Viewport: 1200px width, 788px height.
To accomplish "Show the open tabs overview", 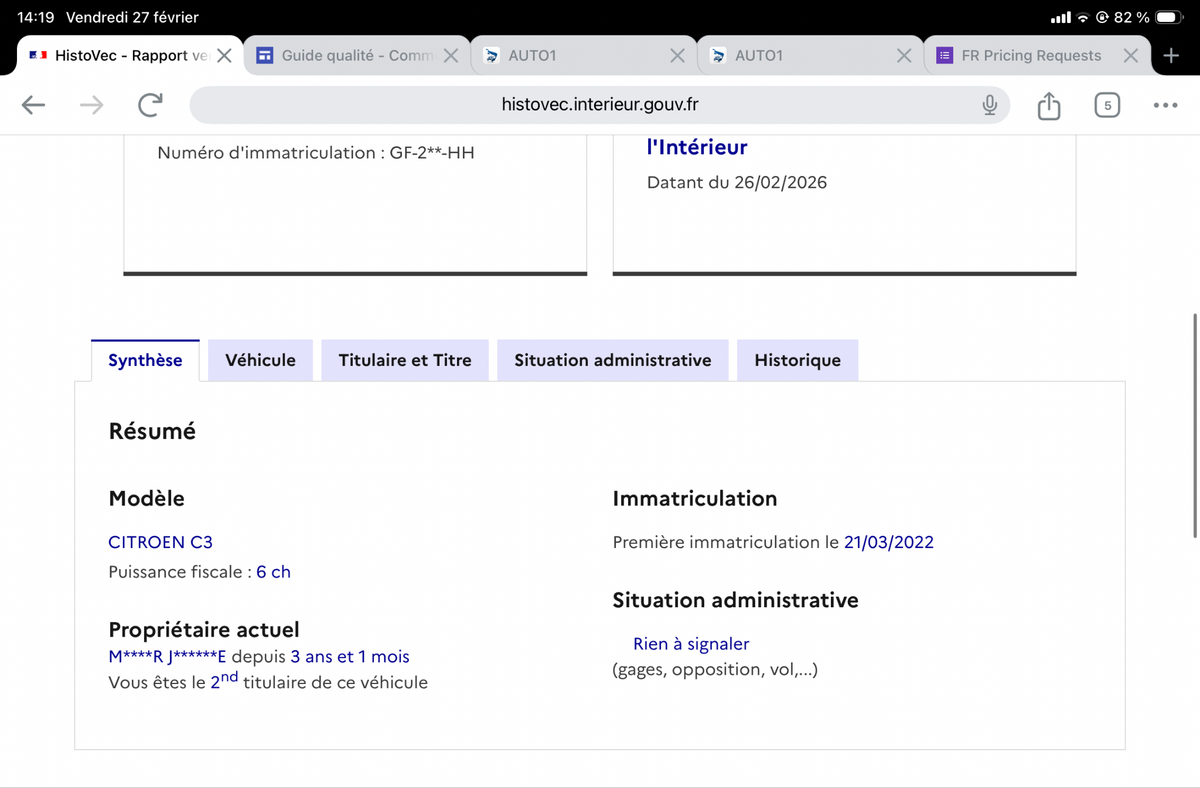I will [1106, 105].
